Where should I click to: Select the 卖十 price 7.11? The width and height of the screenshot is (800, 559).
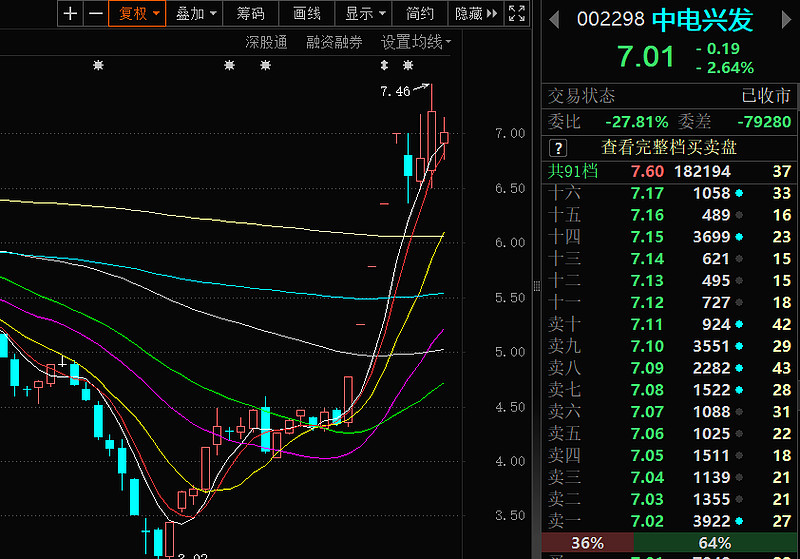647,324
